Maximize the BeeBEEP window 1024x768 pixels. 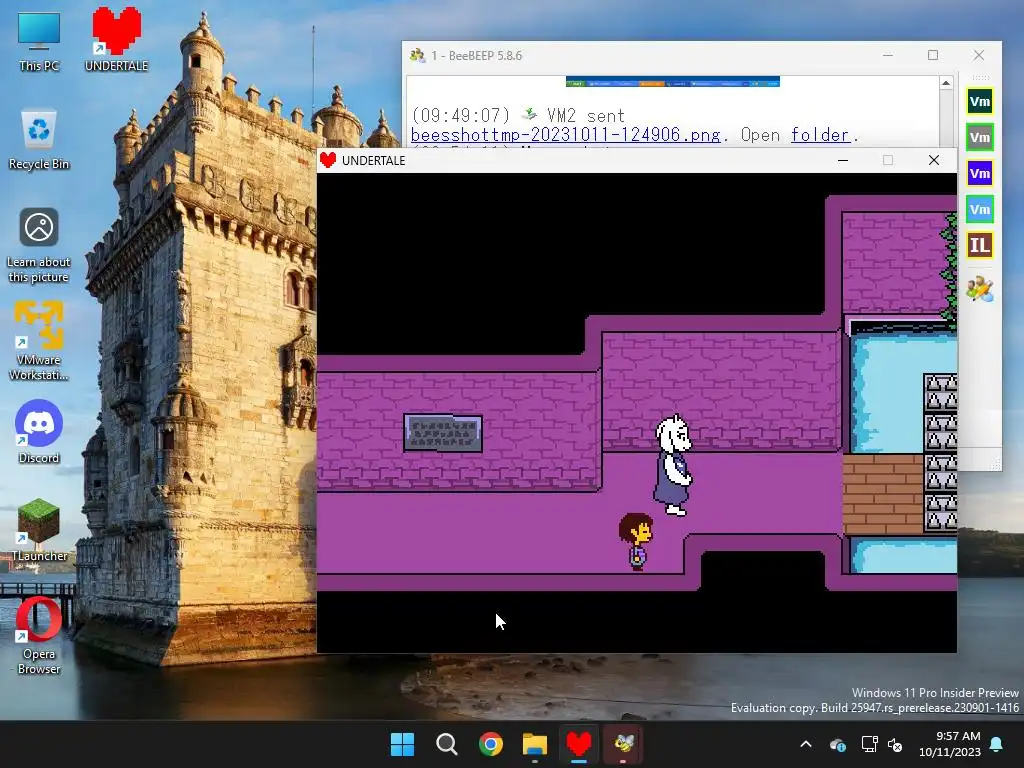933,56
